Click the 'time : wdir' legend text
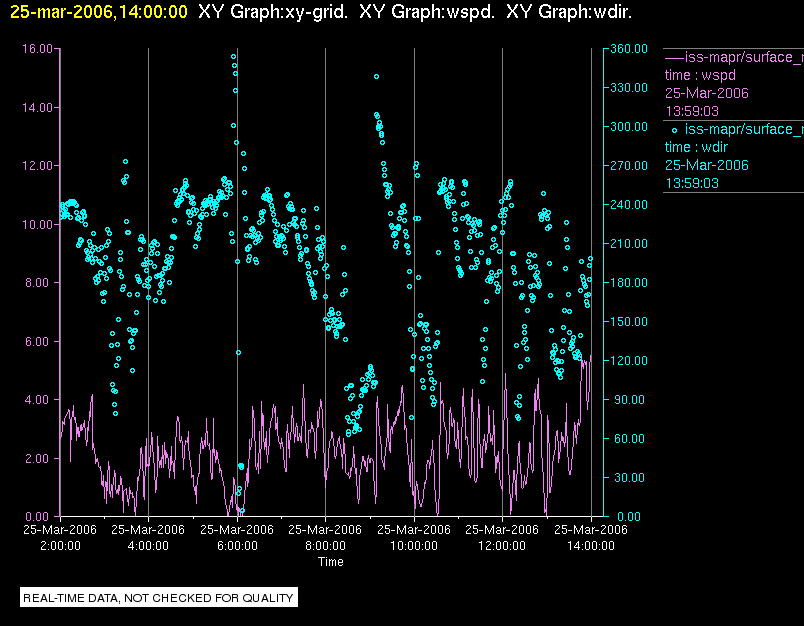 point(696,147)
